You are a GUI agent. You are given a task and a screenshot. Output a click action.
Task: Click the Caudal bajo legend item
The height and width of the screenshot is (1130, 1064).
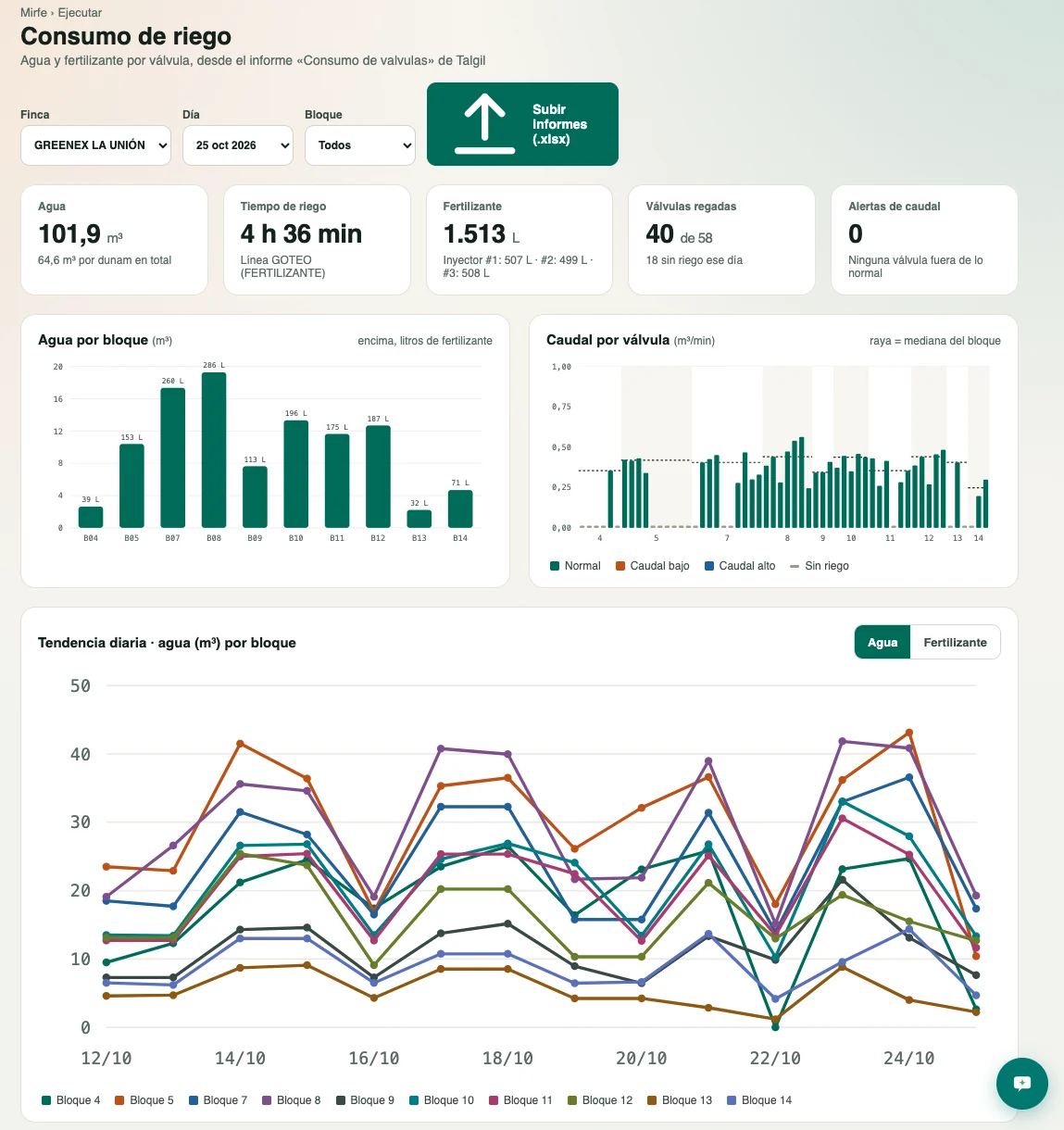pos(652,566)
